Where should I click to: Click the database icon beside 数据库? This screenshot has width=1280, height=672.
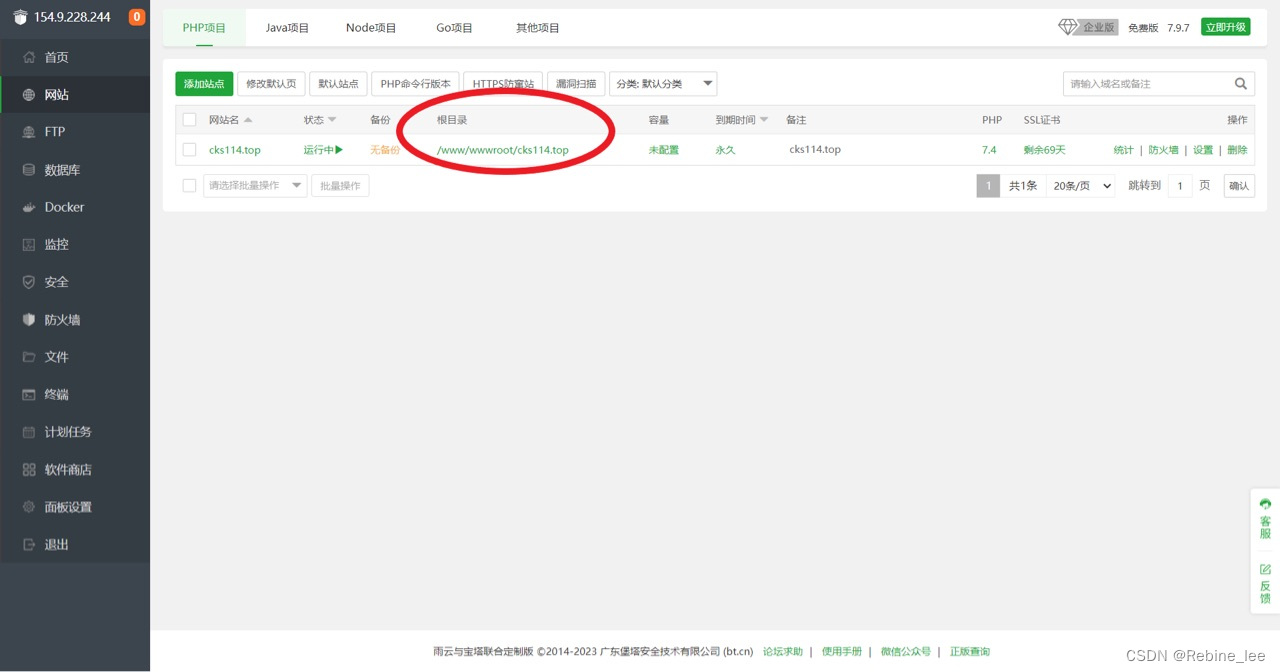click(x=29, y=170)
